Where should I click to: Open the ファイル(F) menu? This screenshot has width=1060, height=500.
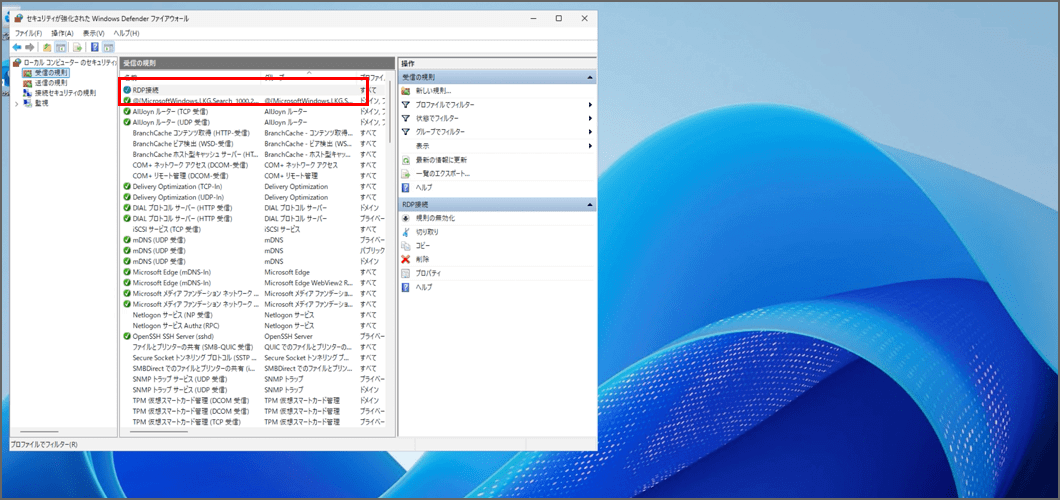(x=28, y=33)
